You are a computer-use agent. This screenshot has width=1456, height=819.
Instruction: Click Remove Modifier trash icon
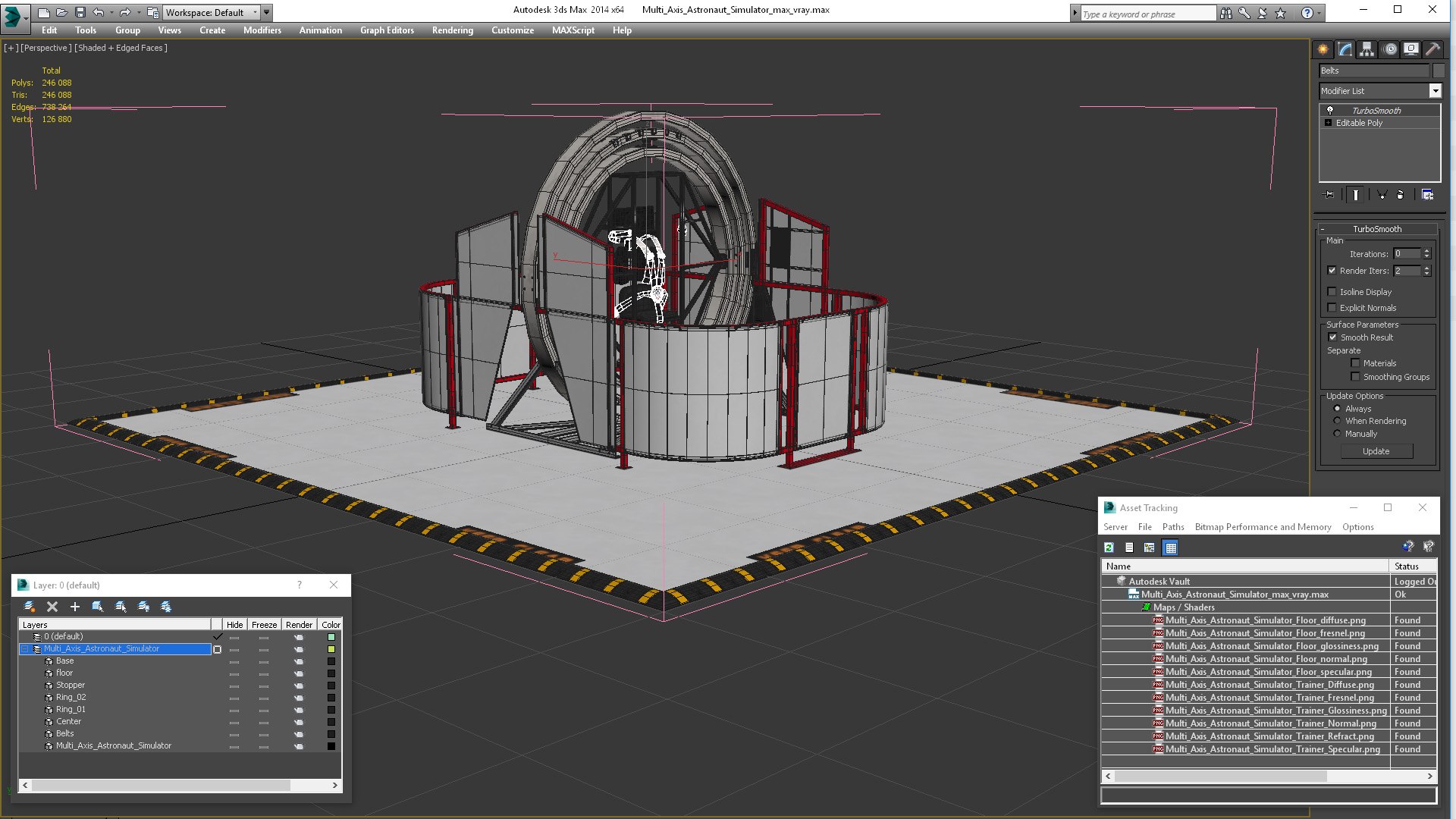pos(1401,195)
